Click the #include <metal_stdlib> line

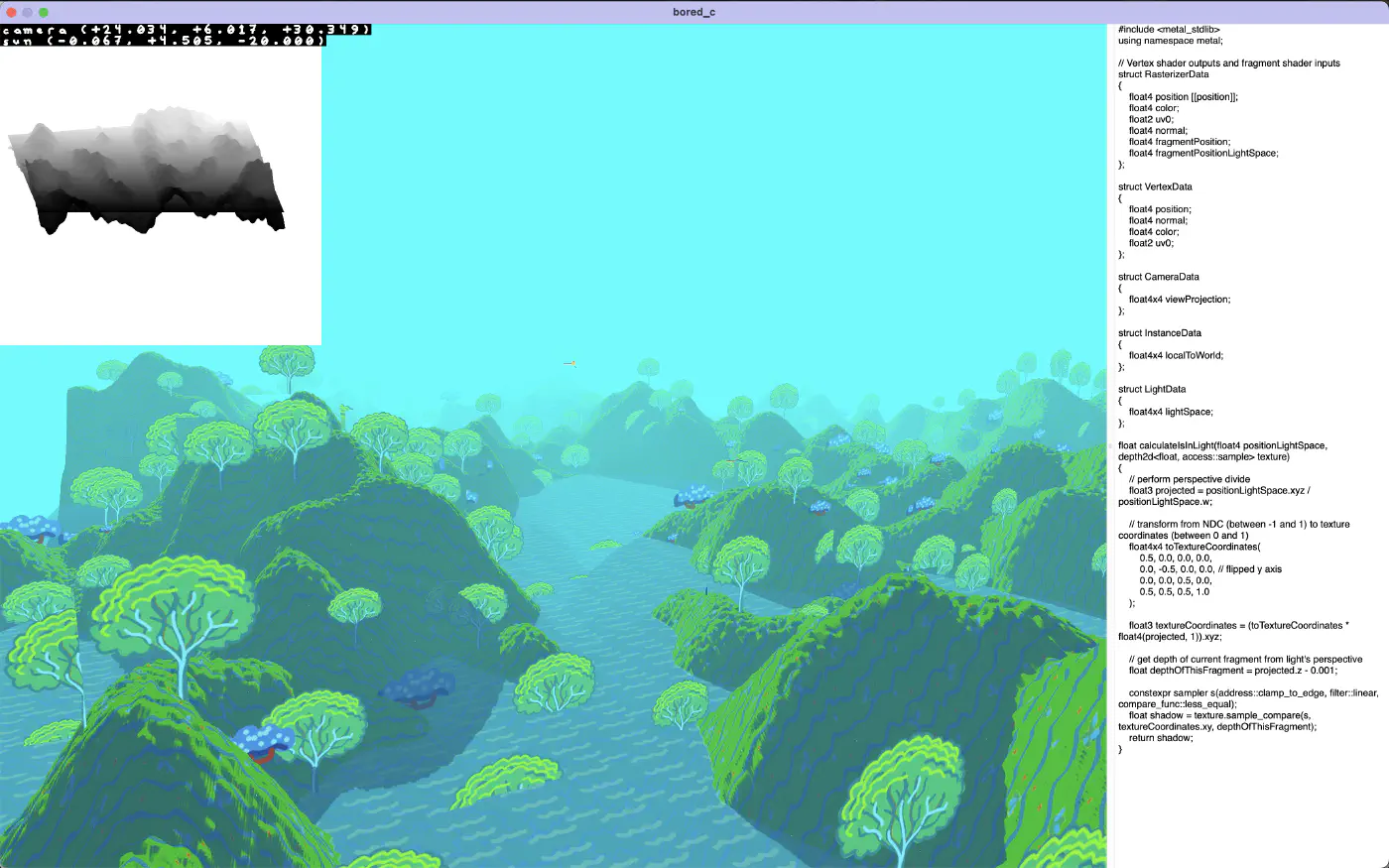click(1169, 30)
